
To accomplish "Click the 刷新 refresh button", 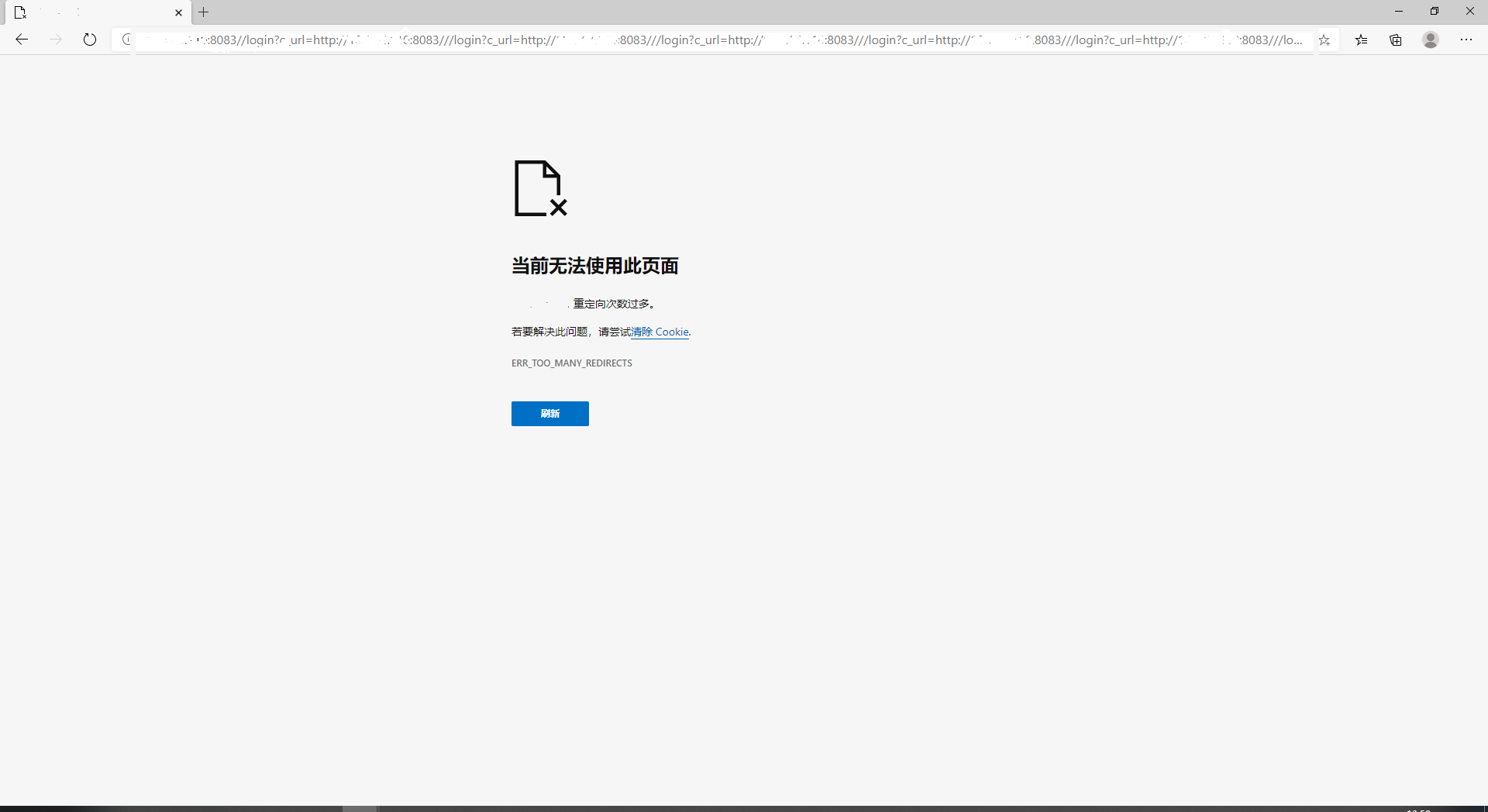I will tap(549, 414).
